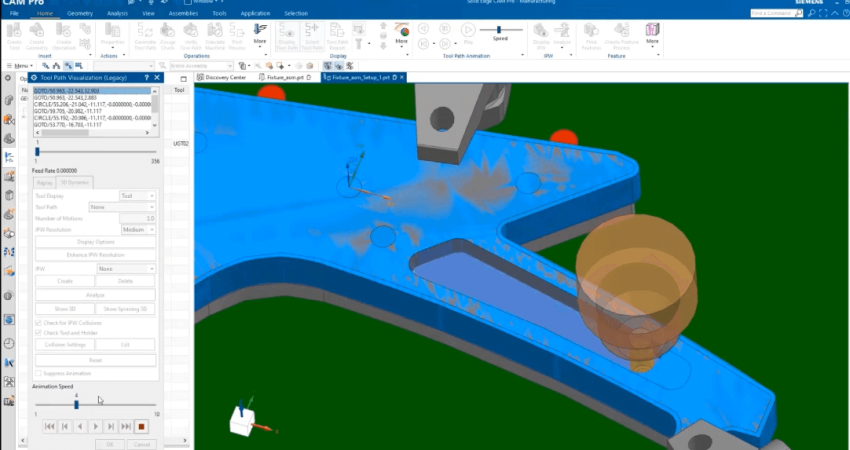Click the view orientation triad cube
This screenshot has height=450, width=850.
242,422
